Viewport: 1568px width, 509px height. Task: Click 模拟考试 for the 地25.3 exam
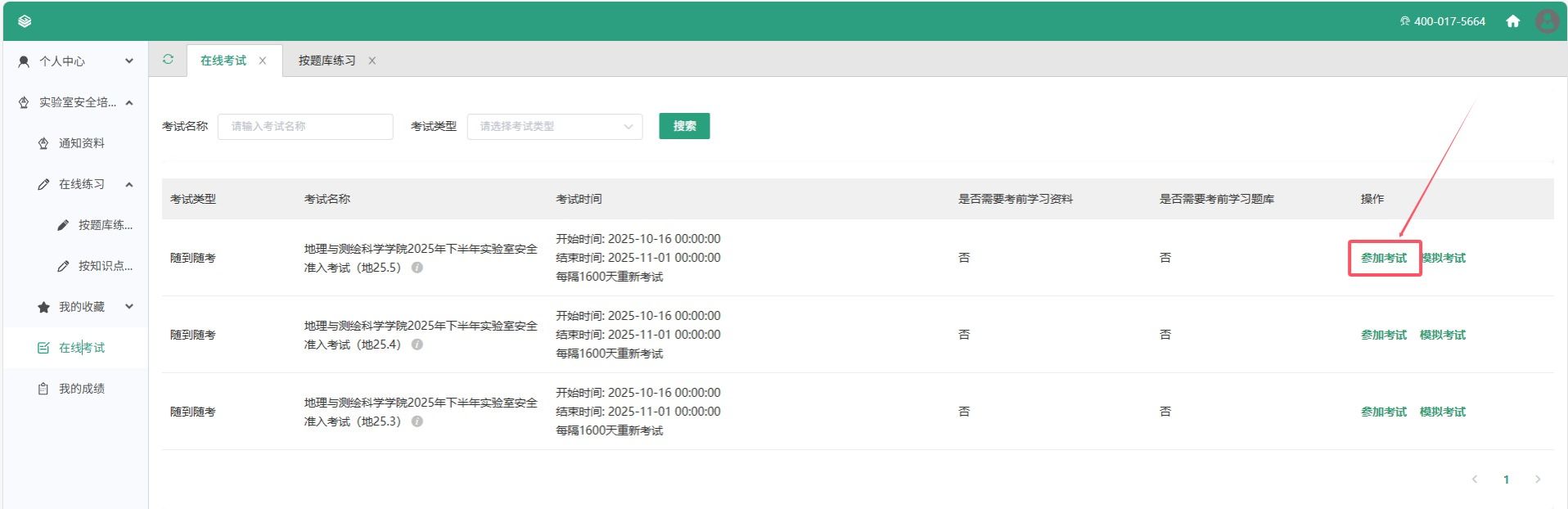1442,412
